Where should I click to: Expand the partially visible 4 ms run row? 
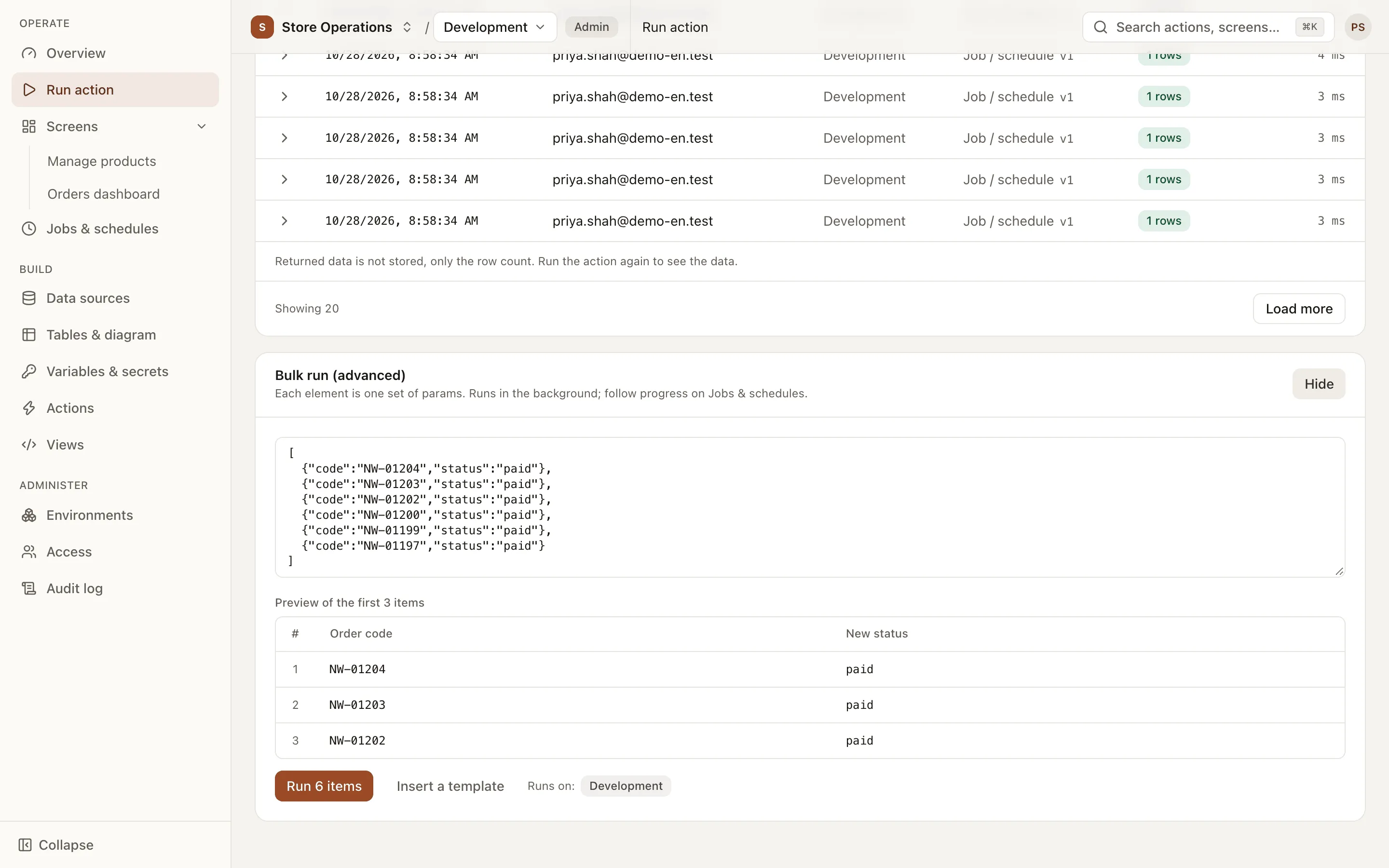tap(284, 56)
